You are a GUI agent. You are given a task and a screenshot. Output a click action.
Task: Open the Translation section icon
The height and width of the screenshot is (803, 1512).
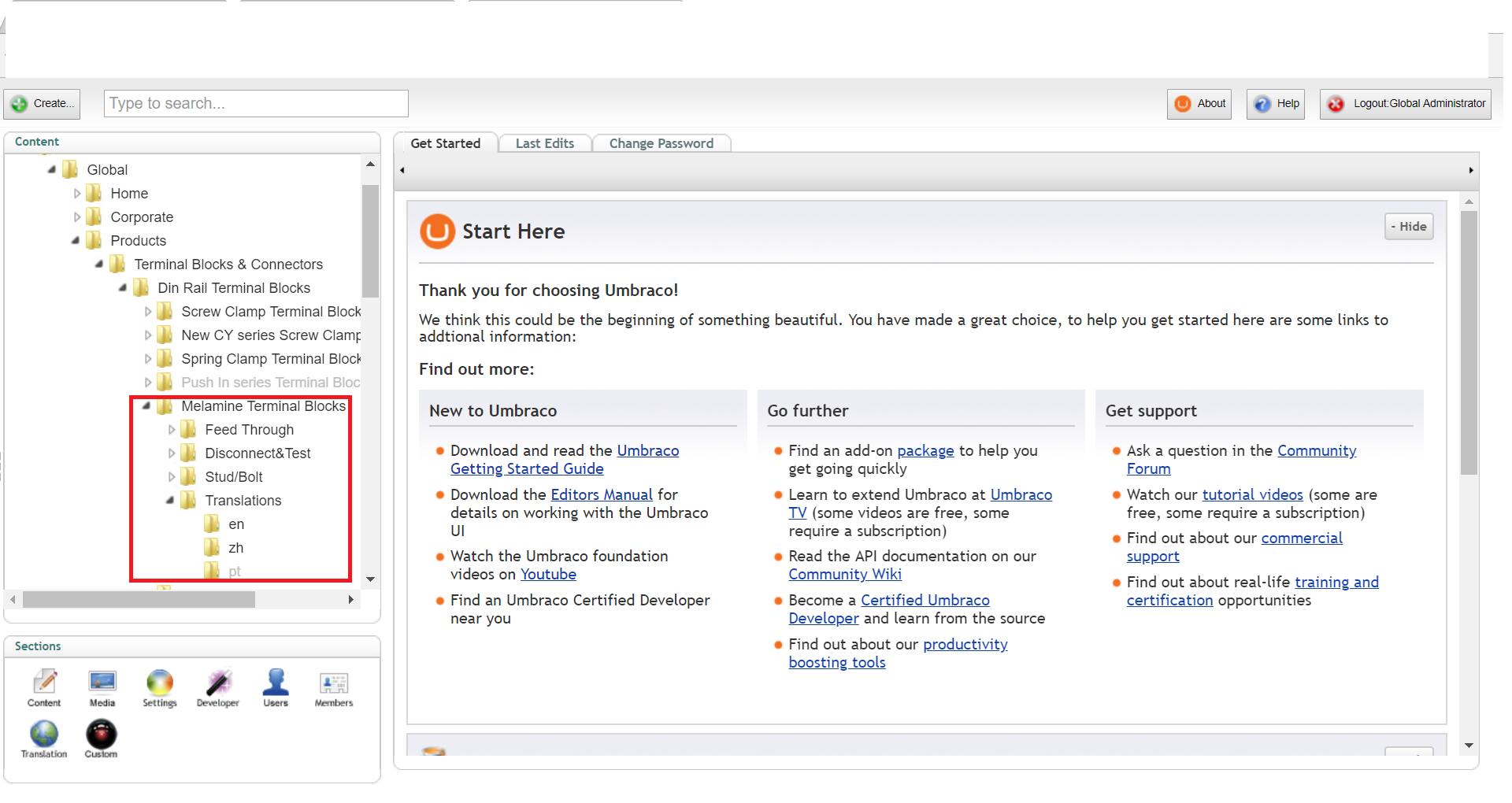click(44, 738)
